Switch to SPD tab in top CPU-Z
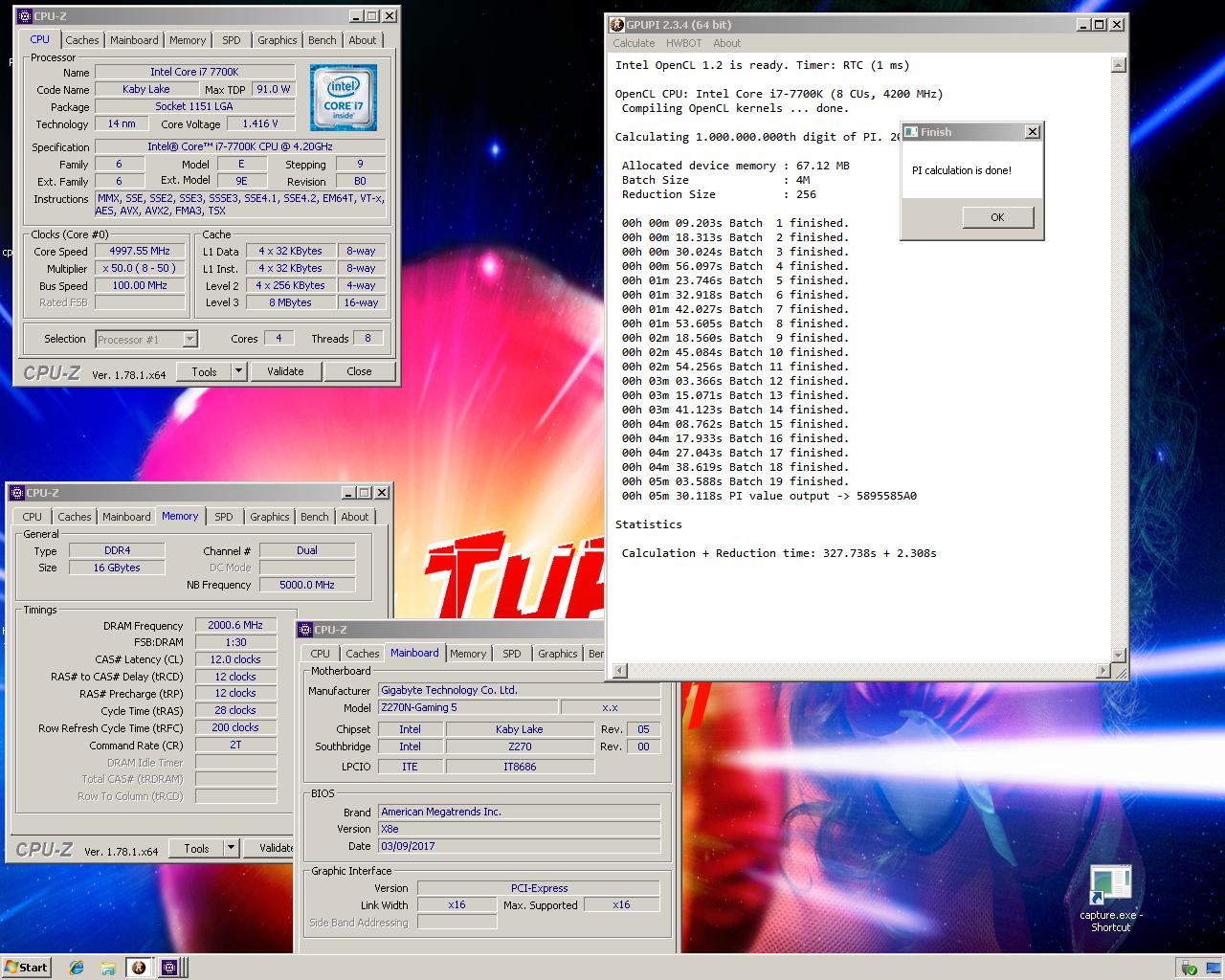Screen dimensions: 1225x980 (232, 40)
